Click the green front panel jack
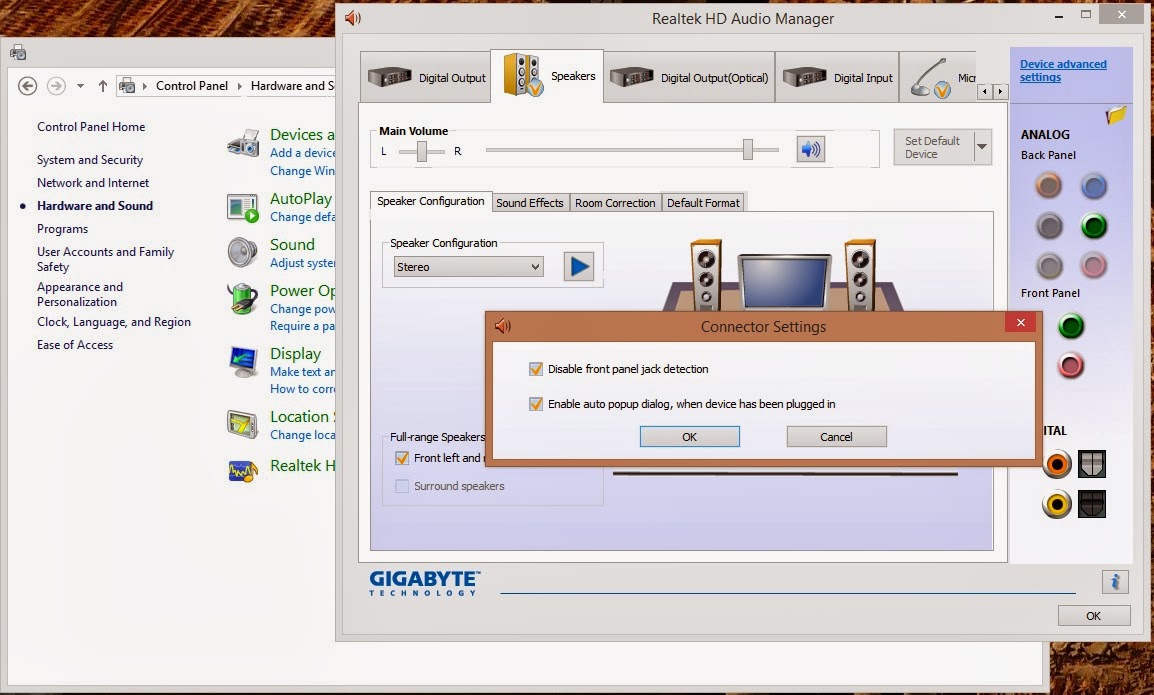1154x695 pixels. pos(1071,325)
